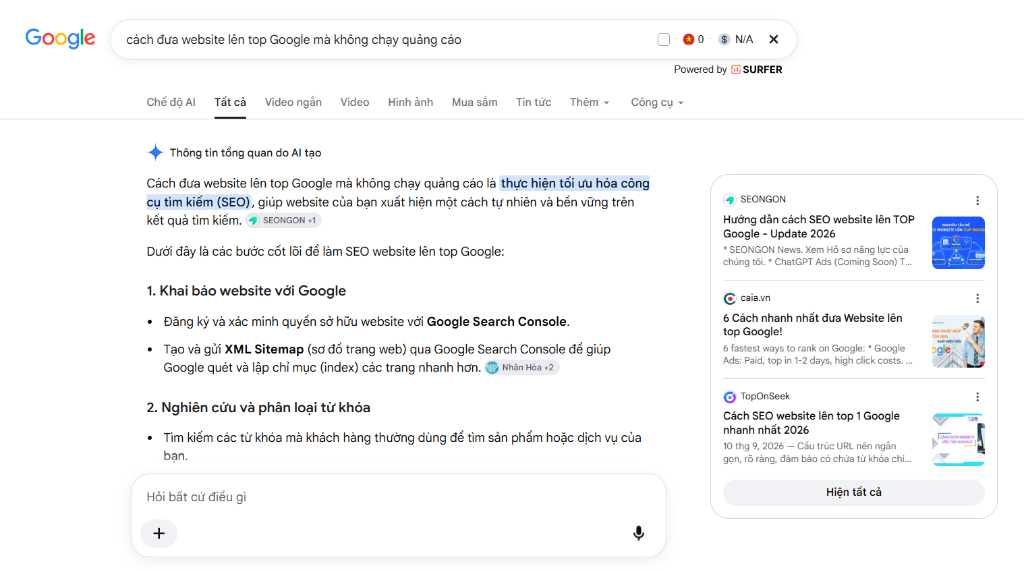Image resolution: width=1024 pixels, height=573 pixels.
Task: Click the highlighted SEO phrase in overview
Action: pos(398,193)
